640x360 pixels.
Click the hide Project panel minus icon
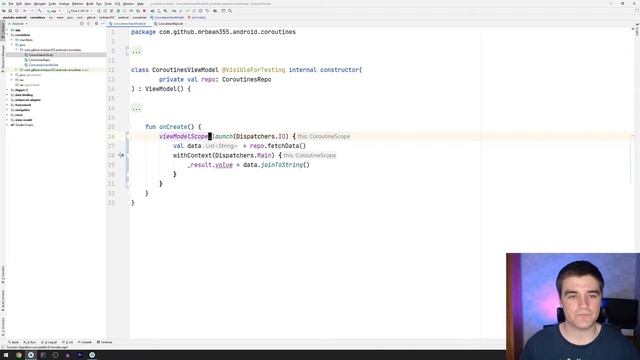coord(102,24)
